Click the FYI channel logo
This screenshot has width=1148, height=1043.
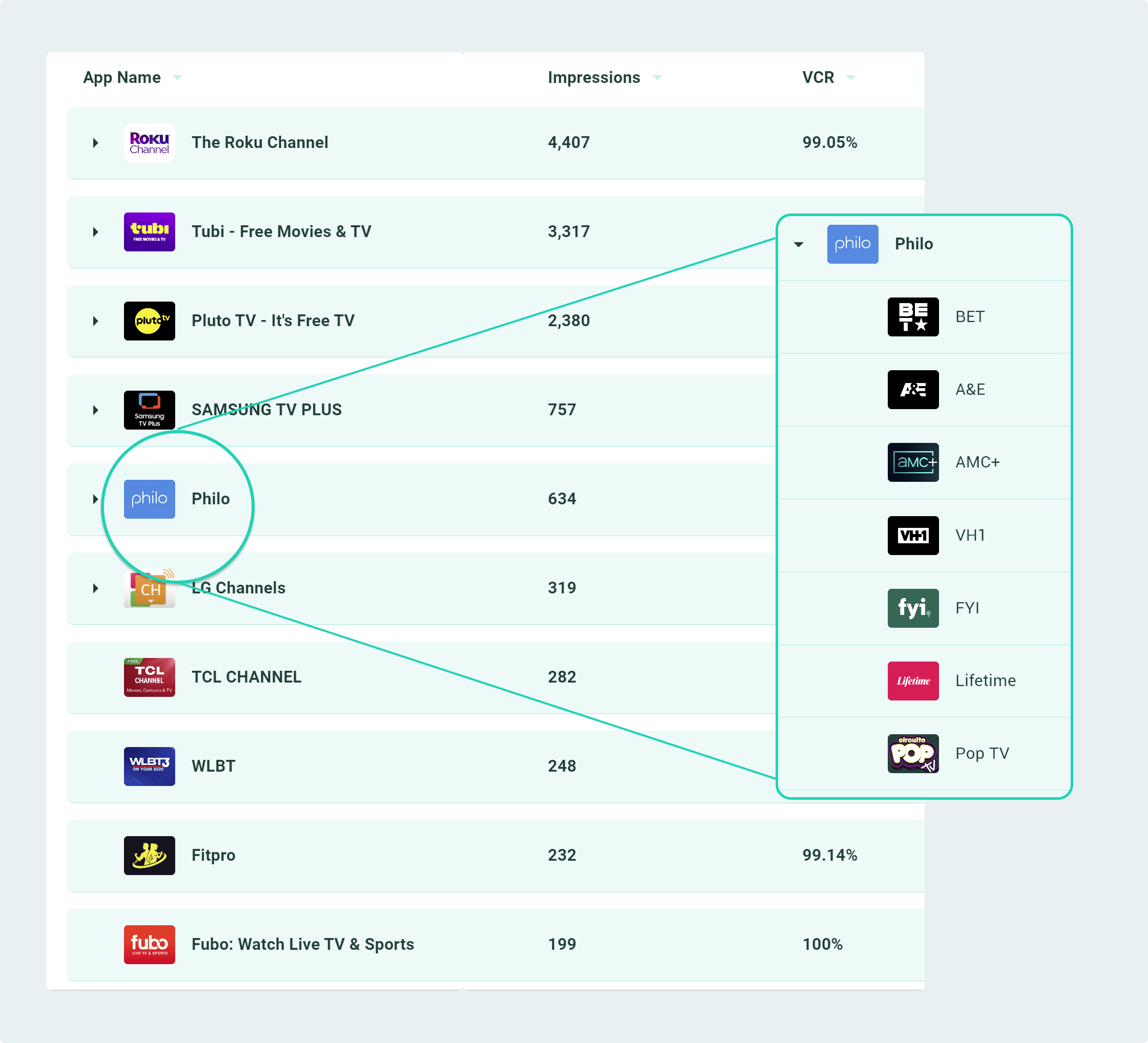[x=913, y=608]
